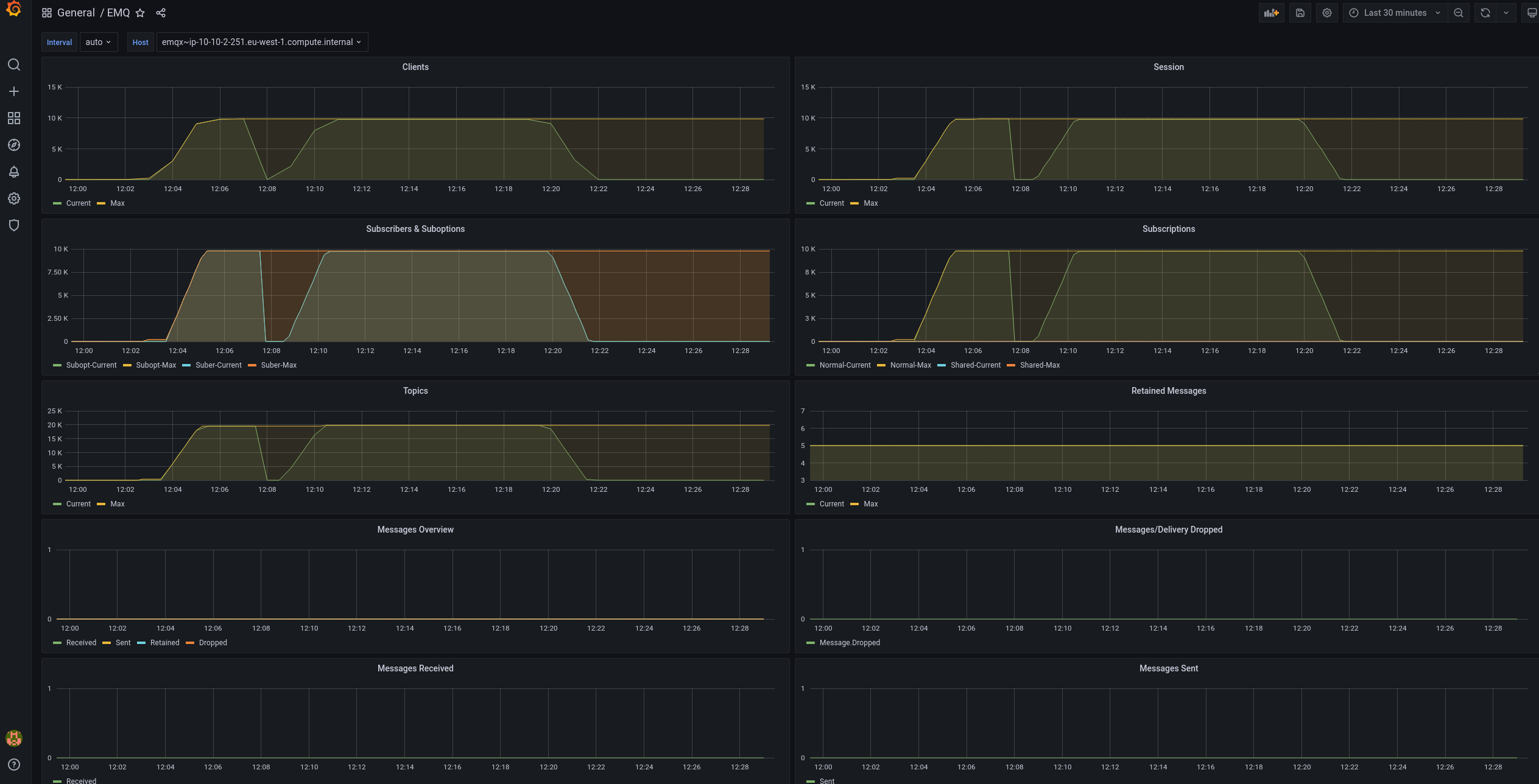Click the Share dashboard icon
The image size is (1539, 784).
point(161,13)
